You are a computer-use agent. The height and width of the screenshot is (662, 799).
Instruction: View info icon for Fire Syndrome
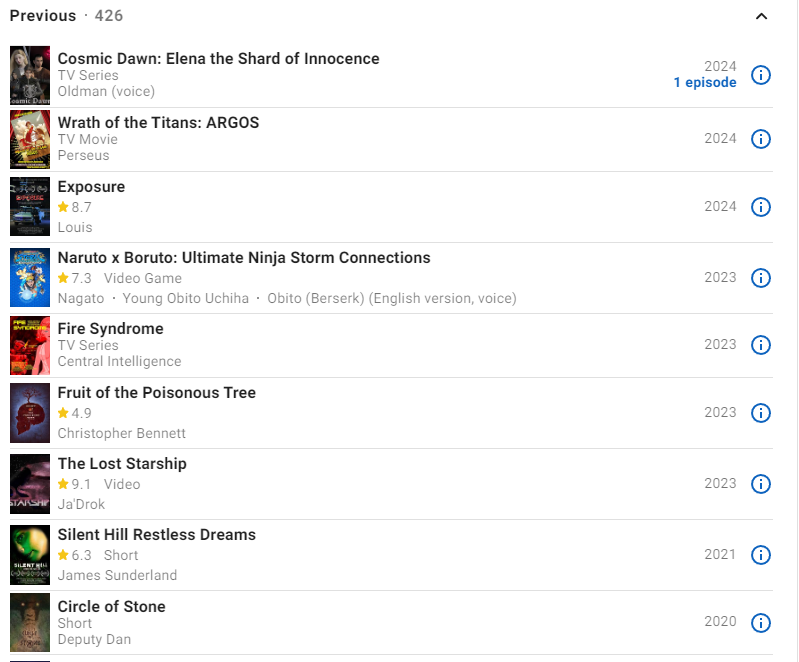(x=761, y=345)
